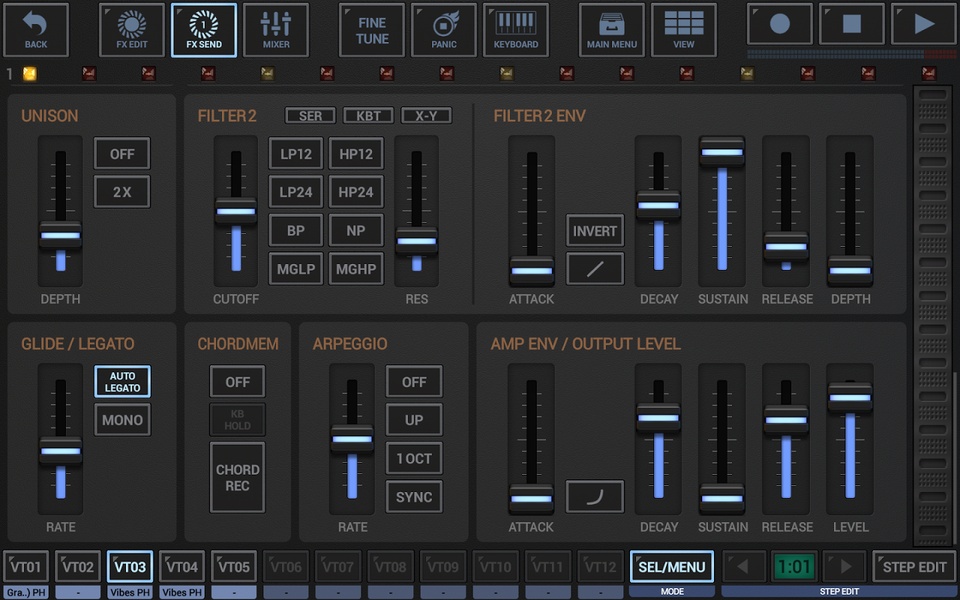The image size is (960, 600).
Task: Open Arpeggio UP direction selector
Action: point(414,420)
